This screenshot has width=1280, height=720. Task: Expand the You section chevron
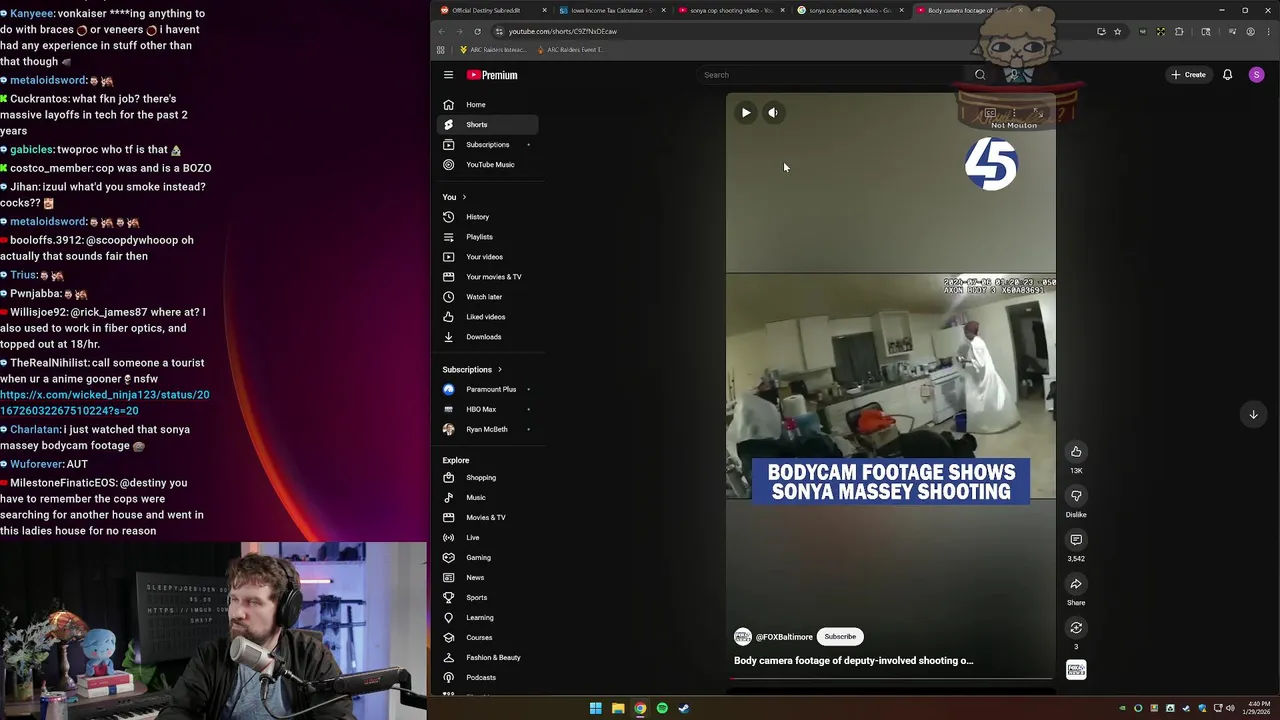pyautogui.click(x=464, y=197)
